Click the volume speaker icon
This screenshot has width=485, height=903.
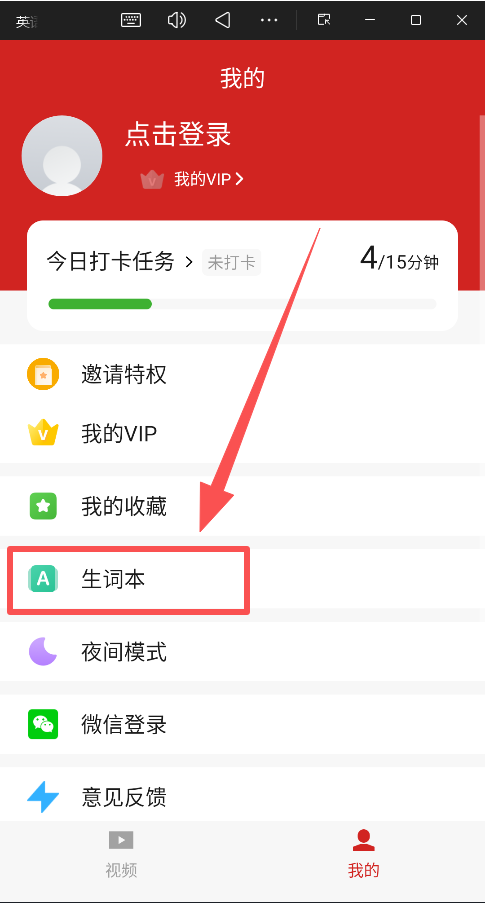point(177,20)
